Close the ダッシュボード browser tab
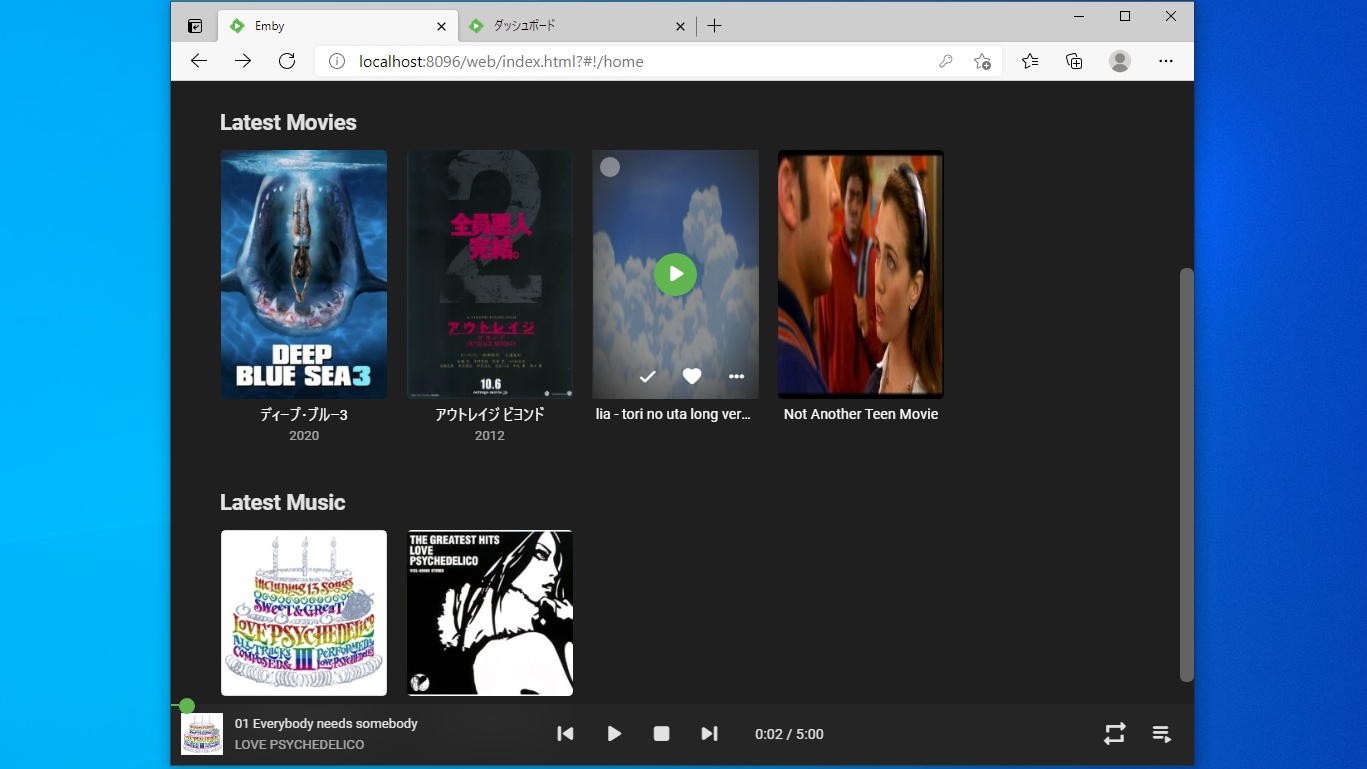The width and height of the screenshot is (1367, 769). pyautogui.click(x=680, y=26)
